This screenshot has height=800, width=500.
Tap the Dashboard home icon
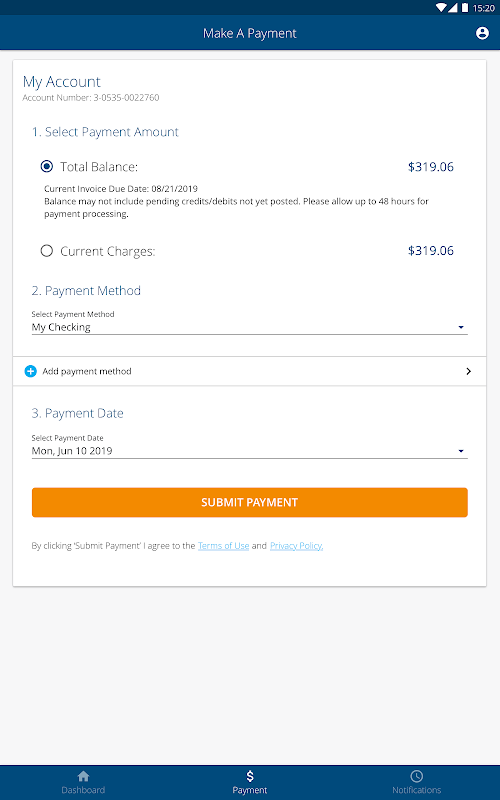pyautogui.click(x=83, y=776)
